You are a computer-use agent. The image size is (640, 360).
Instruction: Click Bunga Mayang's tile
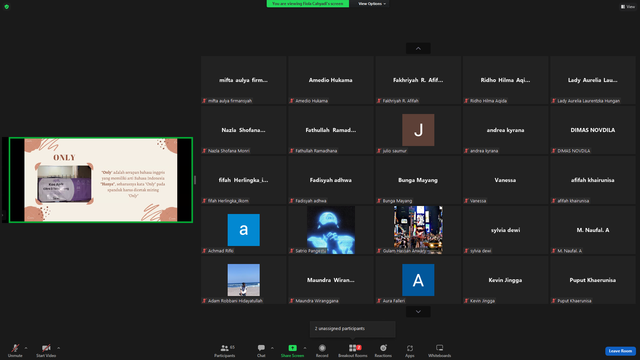418,180
